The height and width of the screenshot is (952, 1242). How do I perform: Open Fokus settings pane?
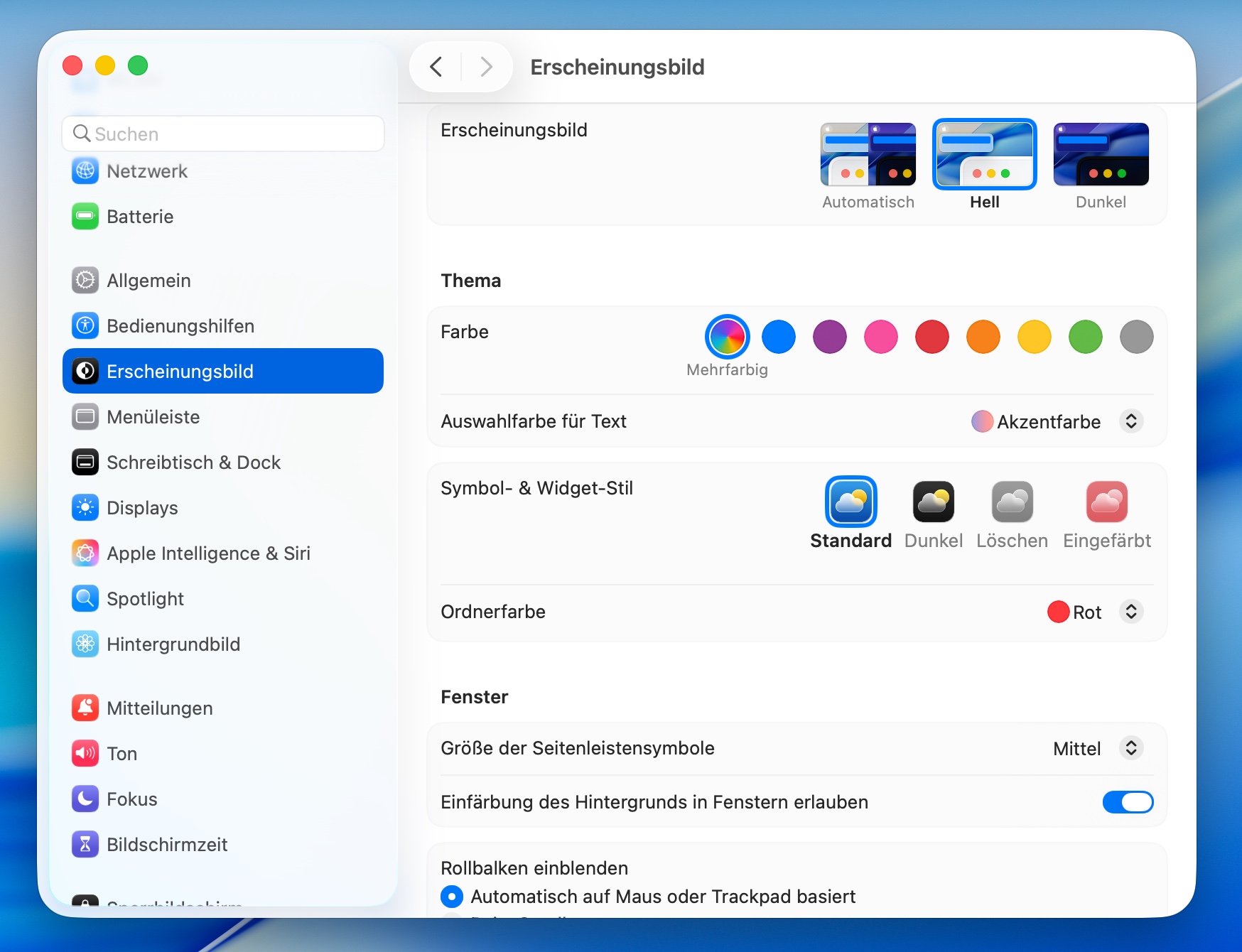click(x=223, y=799)
